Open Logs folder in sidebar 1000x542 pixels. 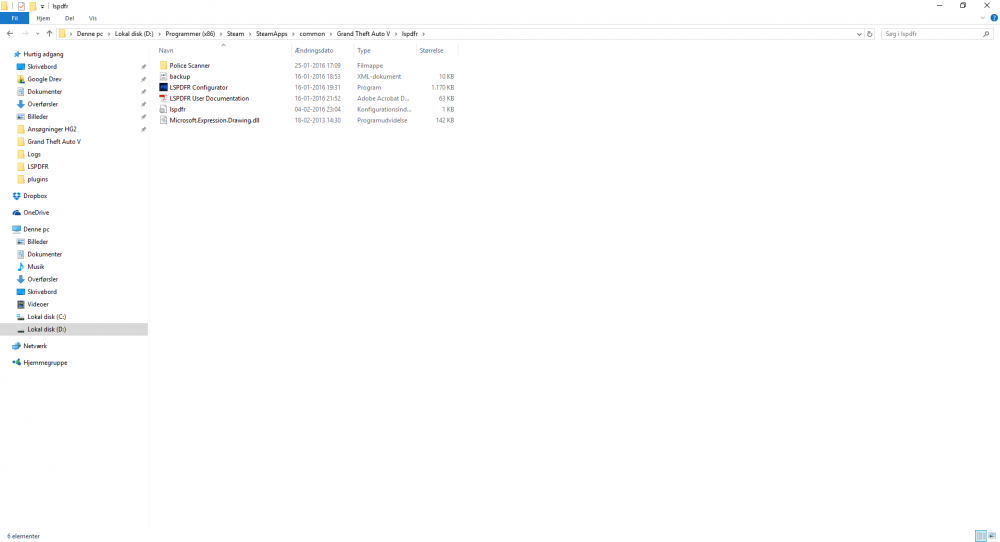coord(34,154)
